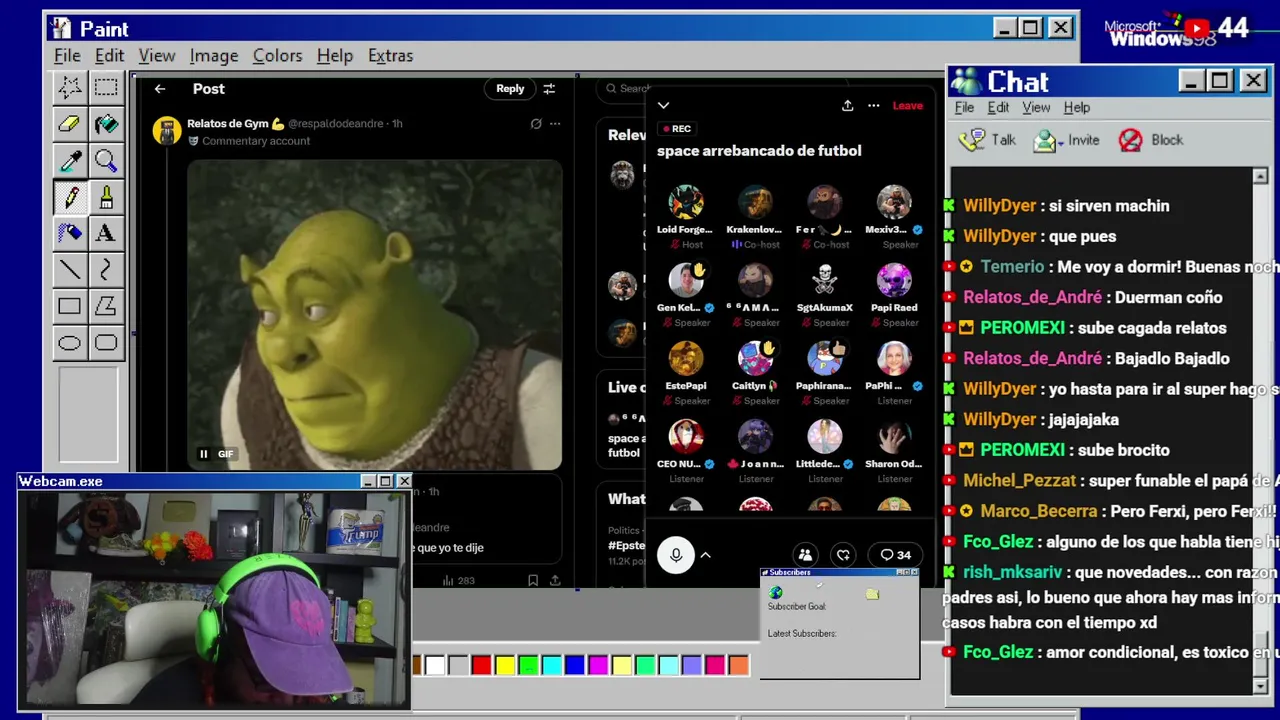Pick the red color swatch in the palette
1280x720 pixels.
(x=482, y=665)
